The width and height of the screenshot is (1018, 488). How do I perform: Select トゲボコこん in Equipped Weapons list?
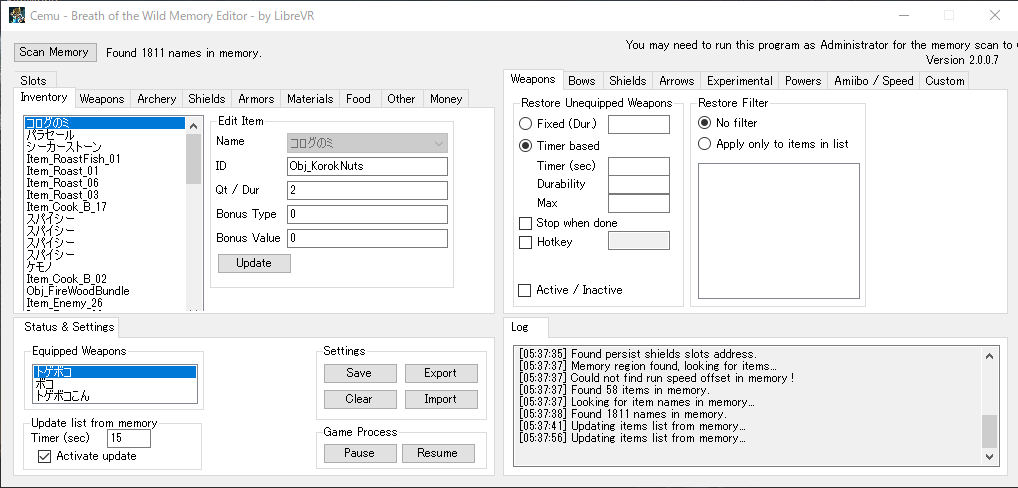point(114,396)
